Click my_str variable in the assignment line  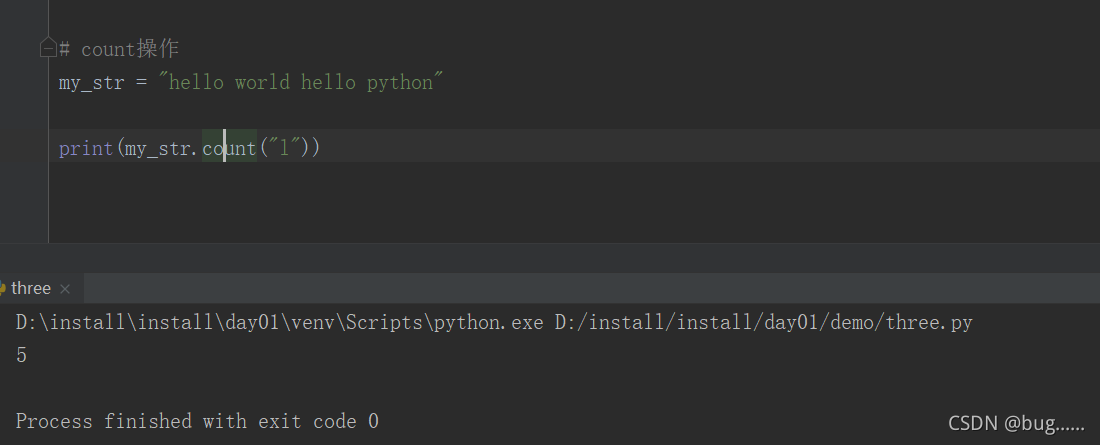pos(92,82)
